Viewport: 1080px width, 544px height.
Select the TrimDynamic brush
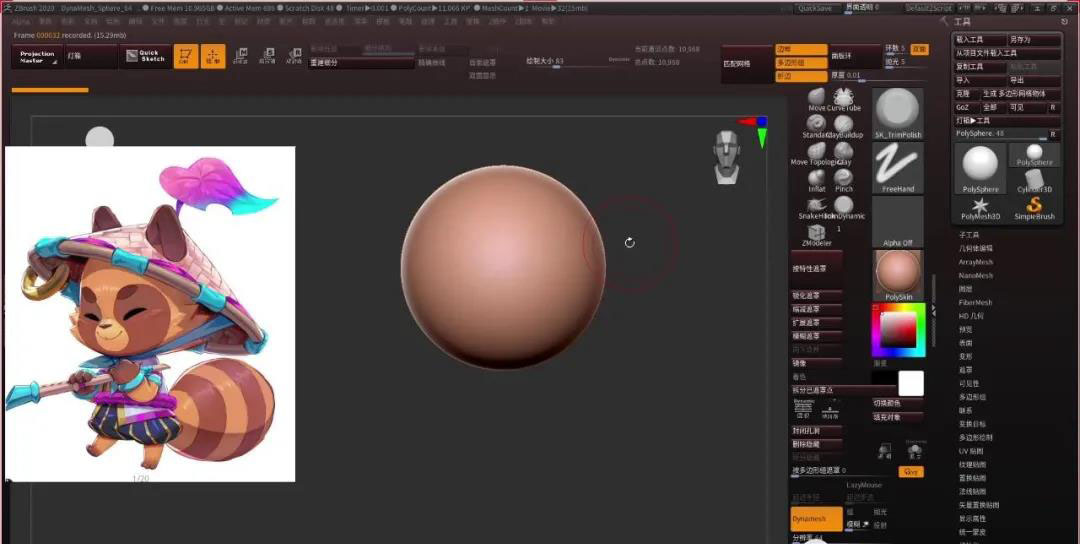pos(843,205)
